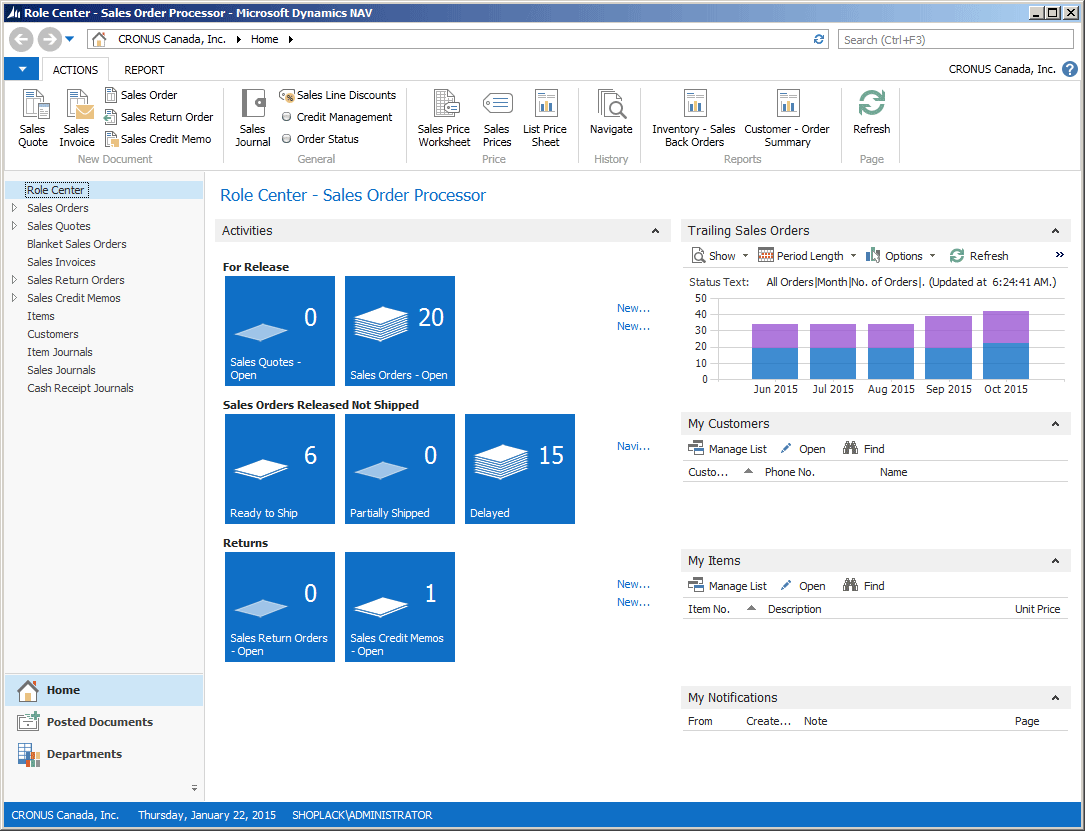Open the blue application menu dropdown
Screen dimensions: 1085x831
click(x=22, y=69)
